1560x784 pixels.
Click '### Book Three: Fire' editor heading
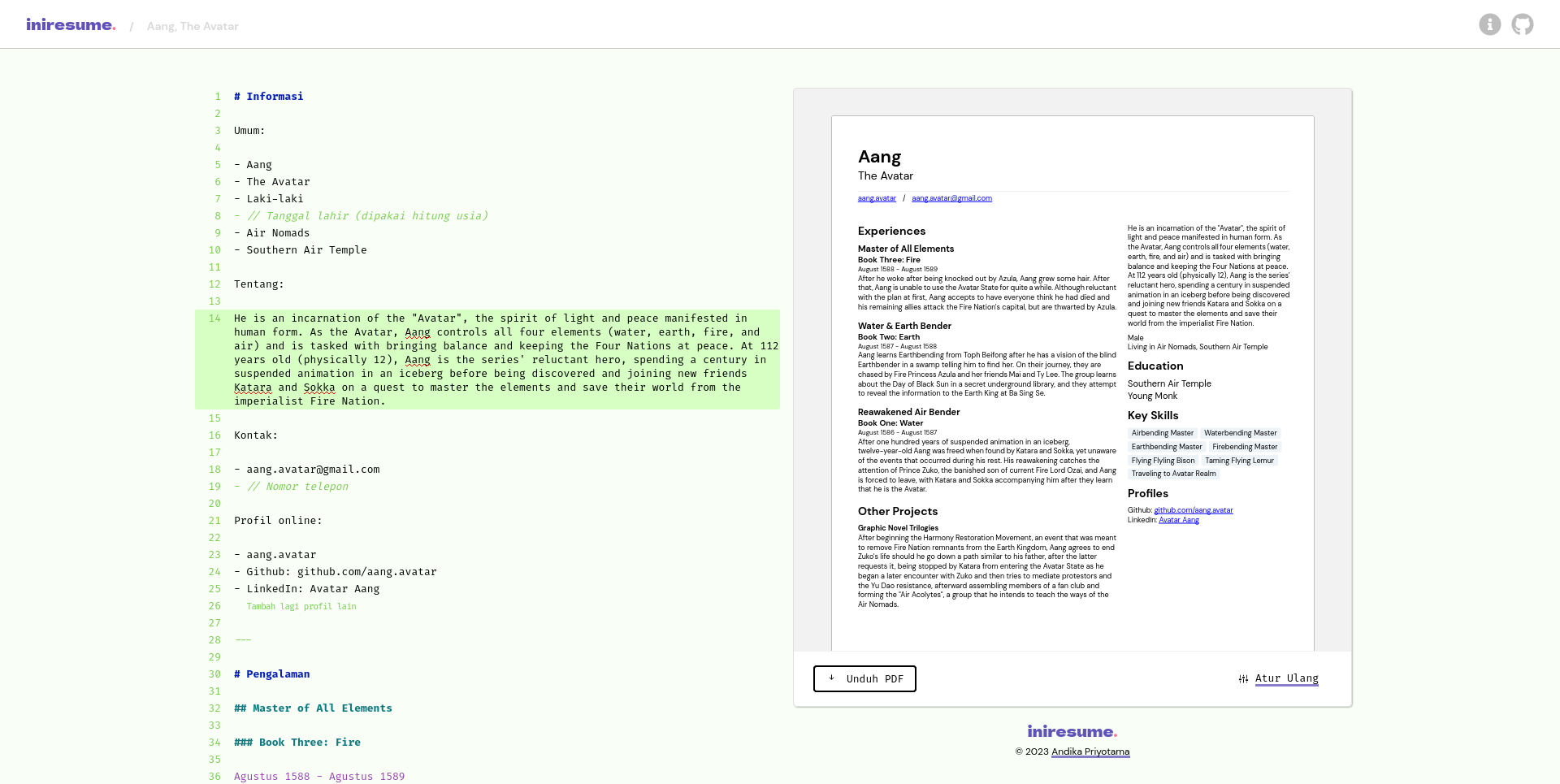[297, 743]
